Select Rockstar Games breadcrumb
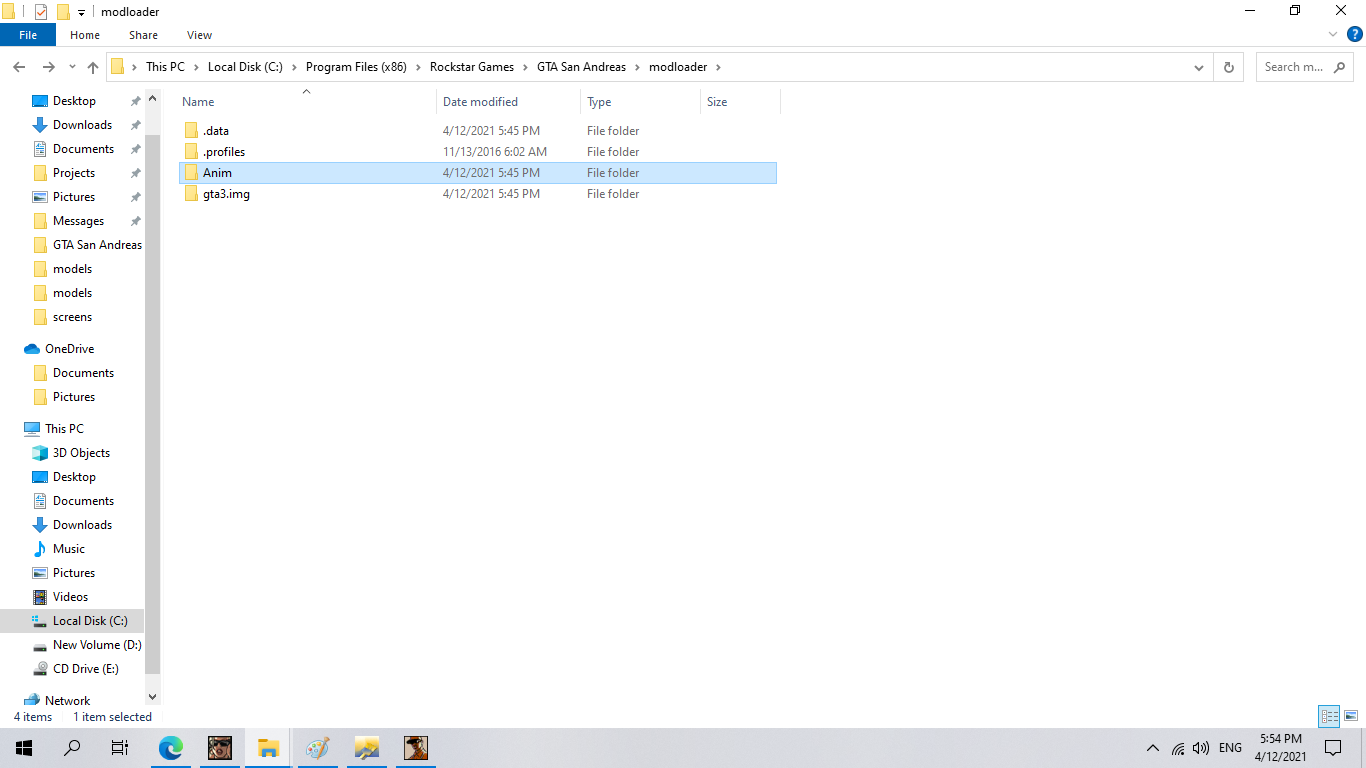Screen dimensions: 1366x768 click(x=472, y=67)
